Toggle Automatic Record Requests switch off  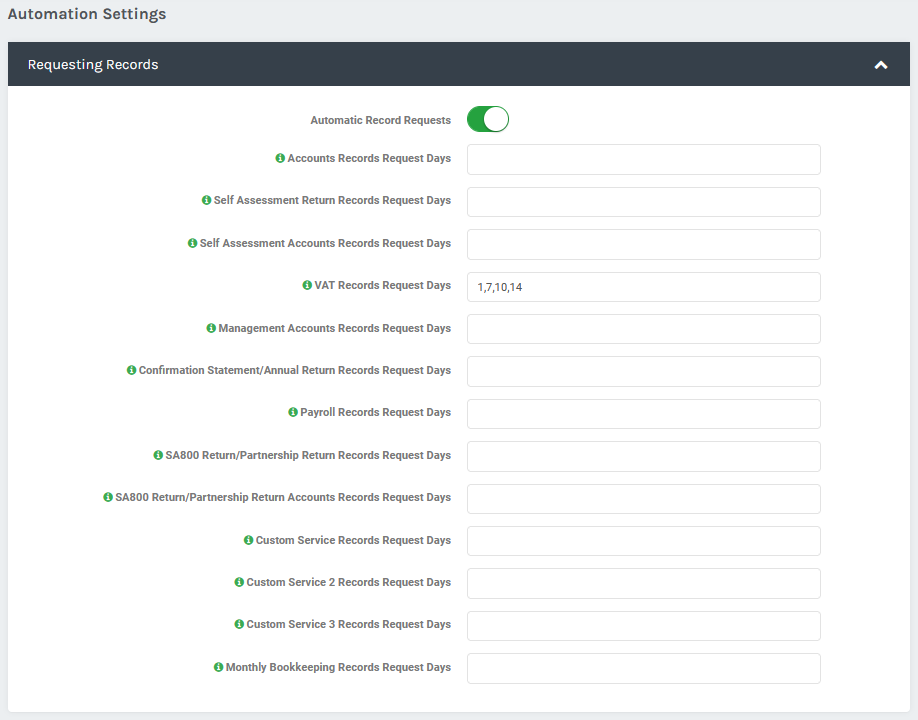(x=488, y=119)
